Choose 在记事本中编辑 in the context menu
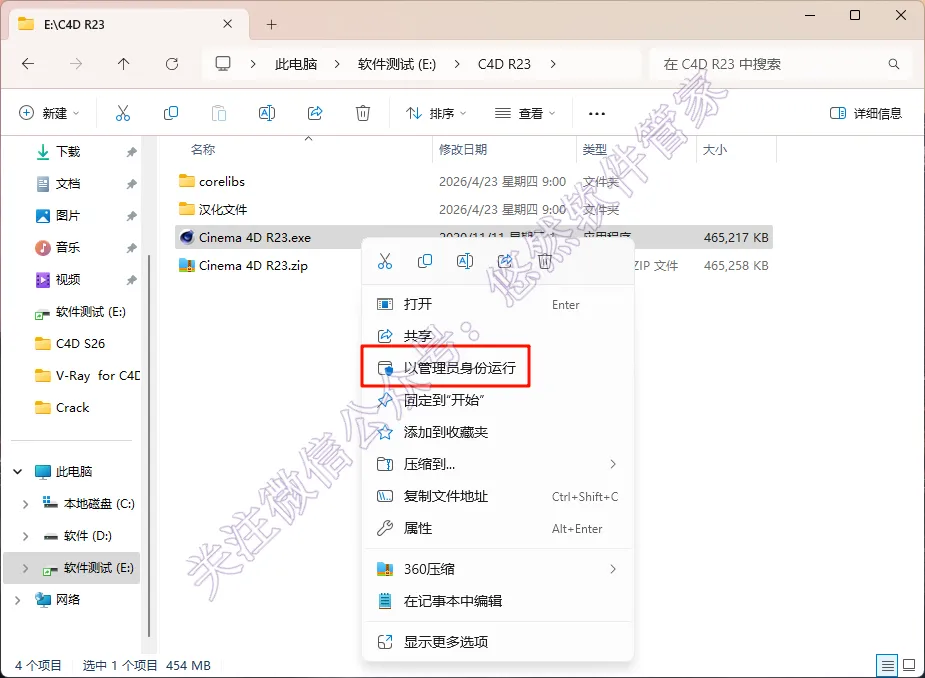This screenshot has height=678, width=925. (498, 601)
